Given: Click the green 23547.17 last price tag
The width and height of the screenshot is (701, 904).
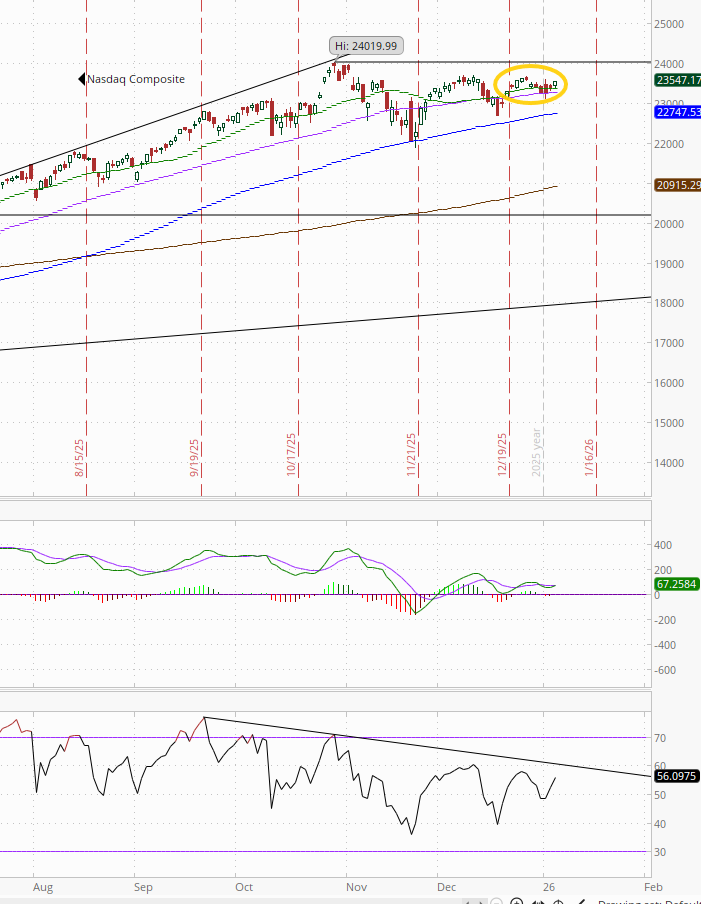Looking at the screenshot, I should 678,80.
